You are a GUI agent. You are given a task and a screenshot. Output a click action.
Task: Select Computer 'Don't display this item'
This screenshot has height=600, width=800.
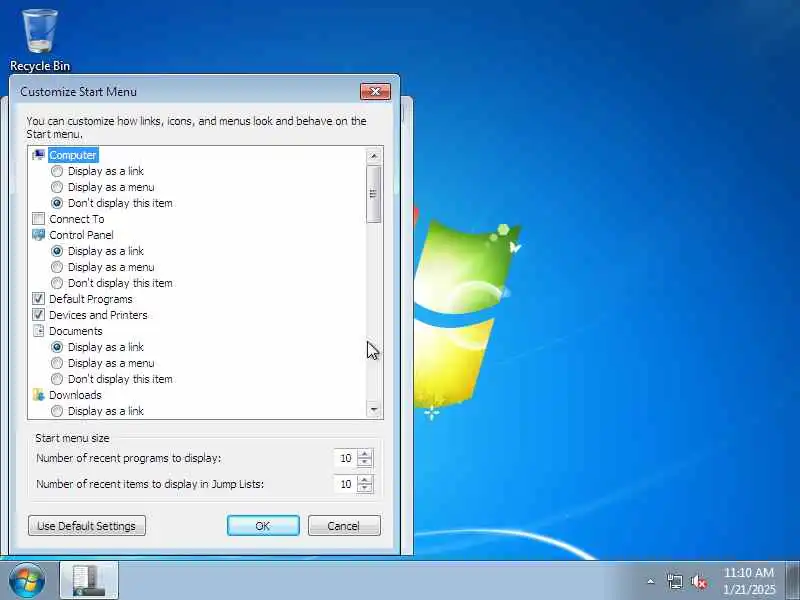pyautogui.click(x=57, y=203)
